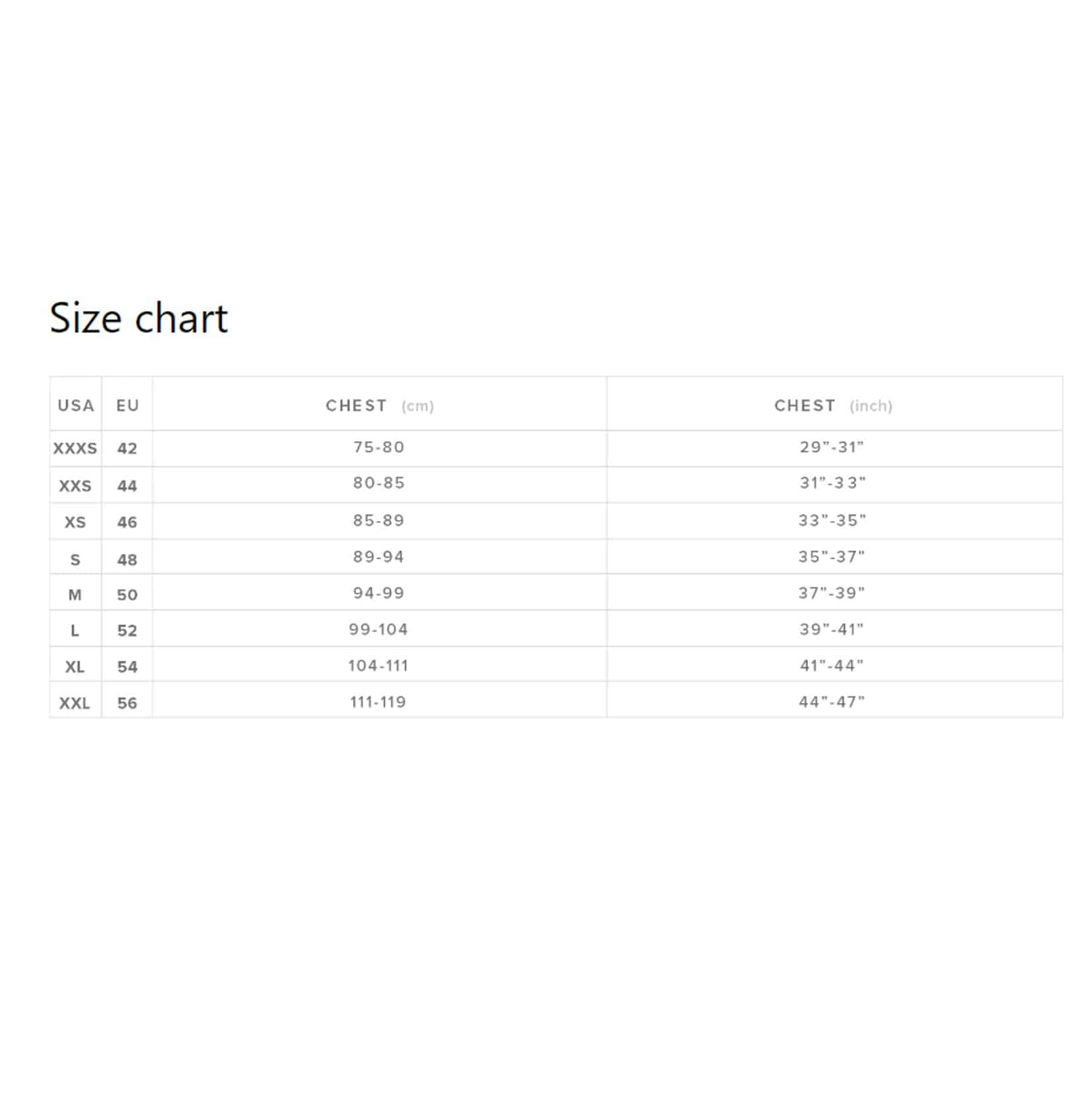Click the 111-119 chest cm value
Screen dimensions: 1092x1093
pyautogui.click(x=378, y=702)
